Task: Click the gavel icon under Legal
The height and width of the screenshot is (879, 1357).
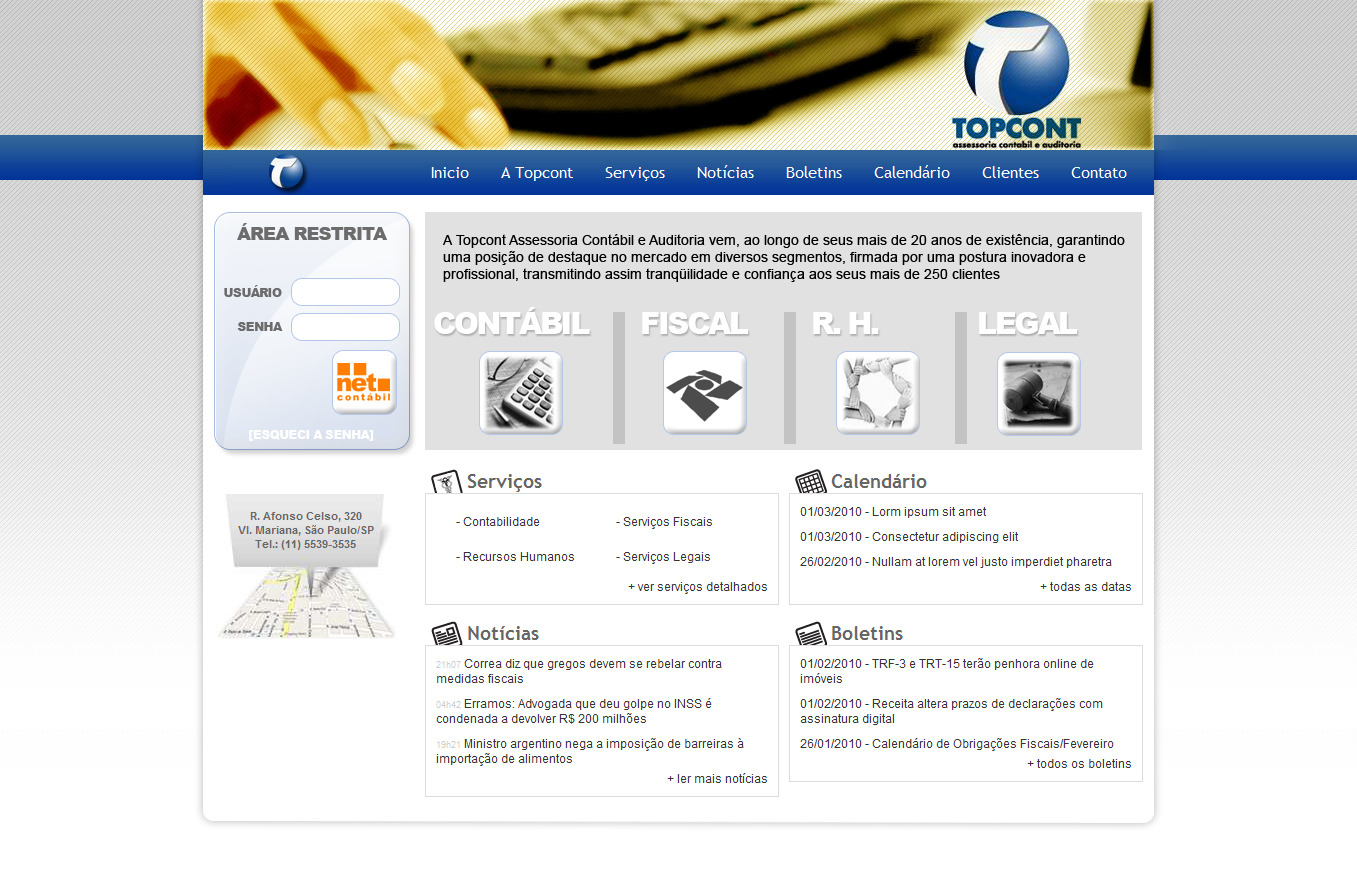Action: tap(1038, 393)
